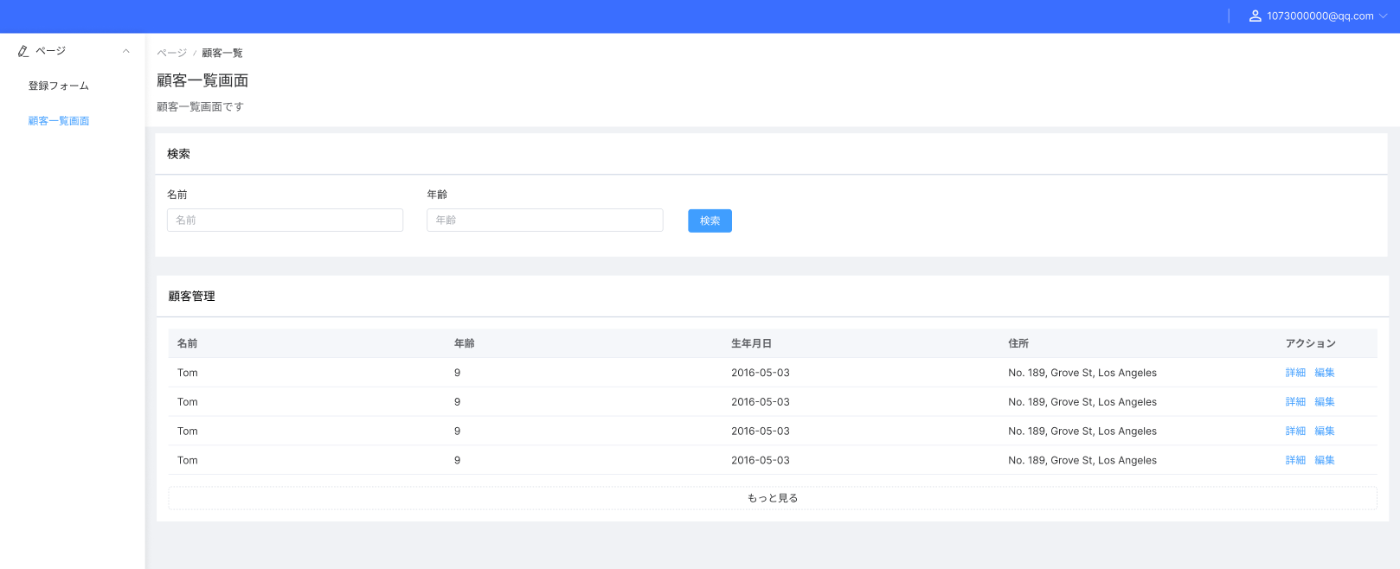
Task: Click the 2016-05-03 date in the second row
Action: coord(760,402)
